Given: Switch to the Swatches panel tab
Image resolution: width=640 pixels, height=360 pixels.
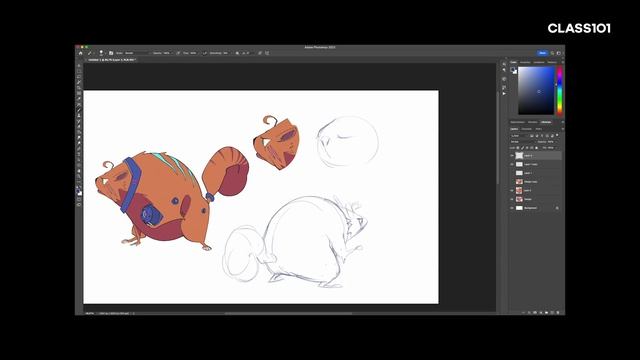Looking at the screenshot, I should pos(525,62).
